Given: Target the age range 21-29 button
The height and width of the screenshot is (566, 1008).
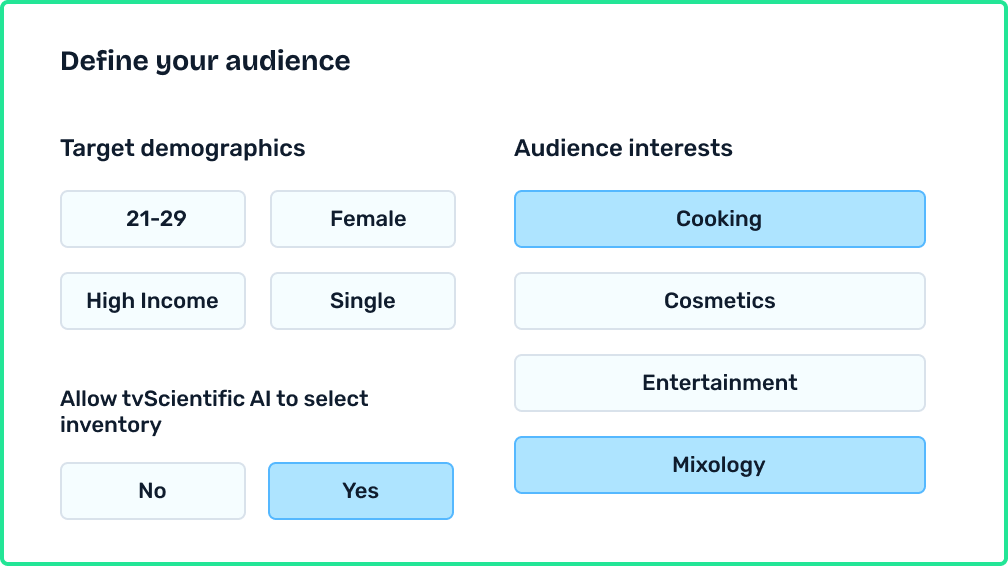Looking at the screenshot, I should point(153,219).
